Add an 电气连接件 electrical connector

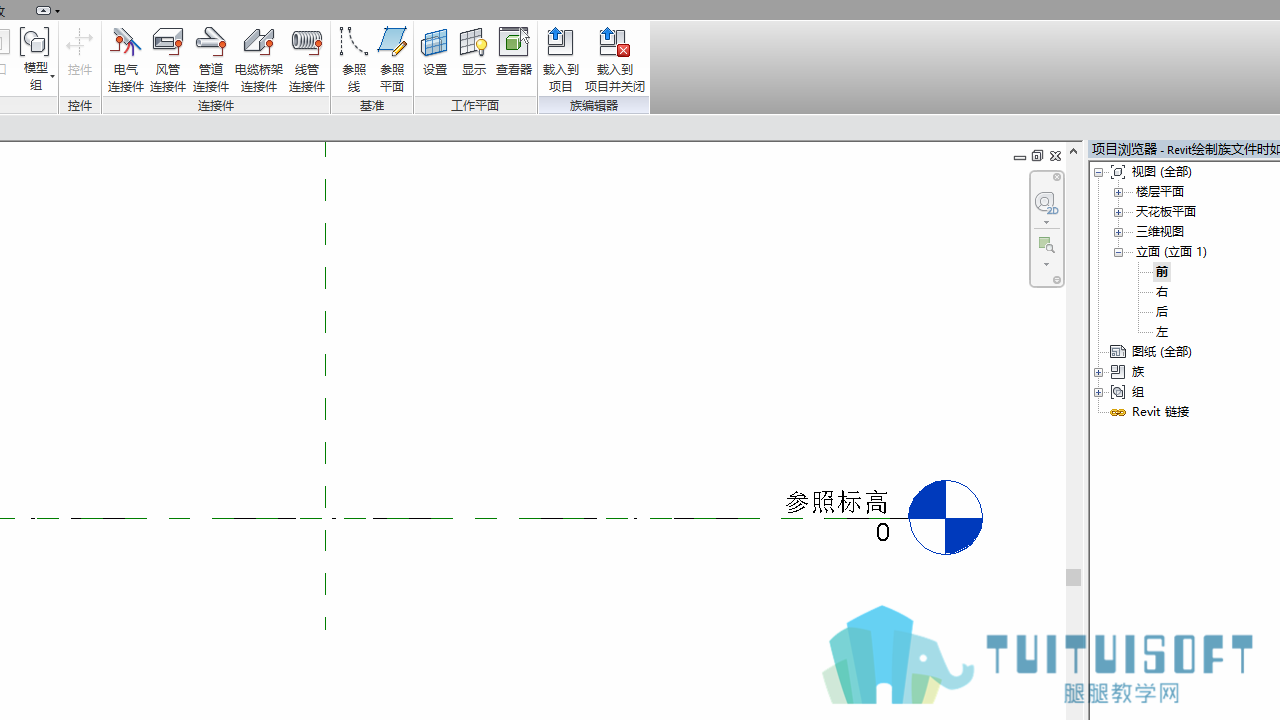pos(126,59)
